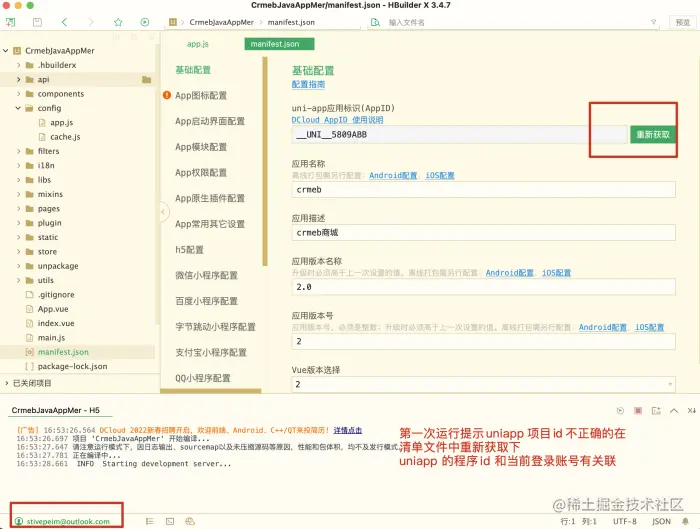Collapse the config folder

tap(18, 108)
